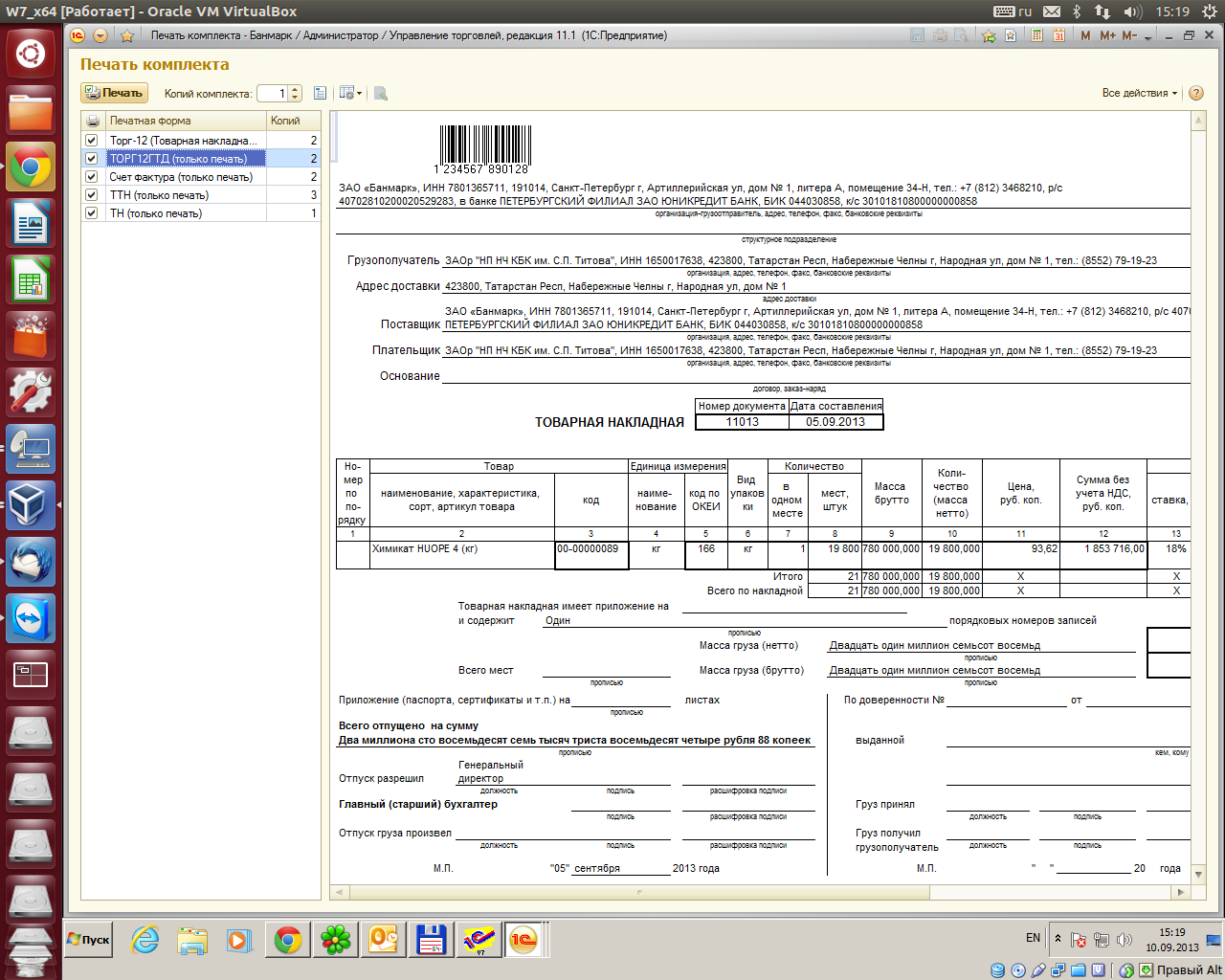
Task: Click the document number cell 11013
Action: click(742, 421)
